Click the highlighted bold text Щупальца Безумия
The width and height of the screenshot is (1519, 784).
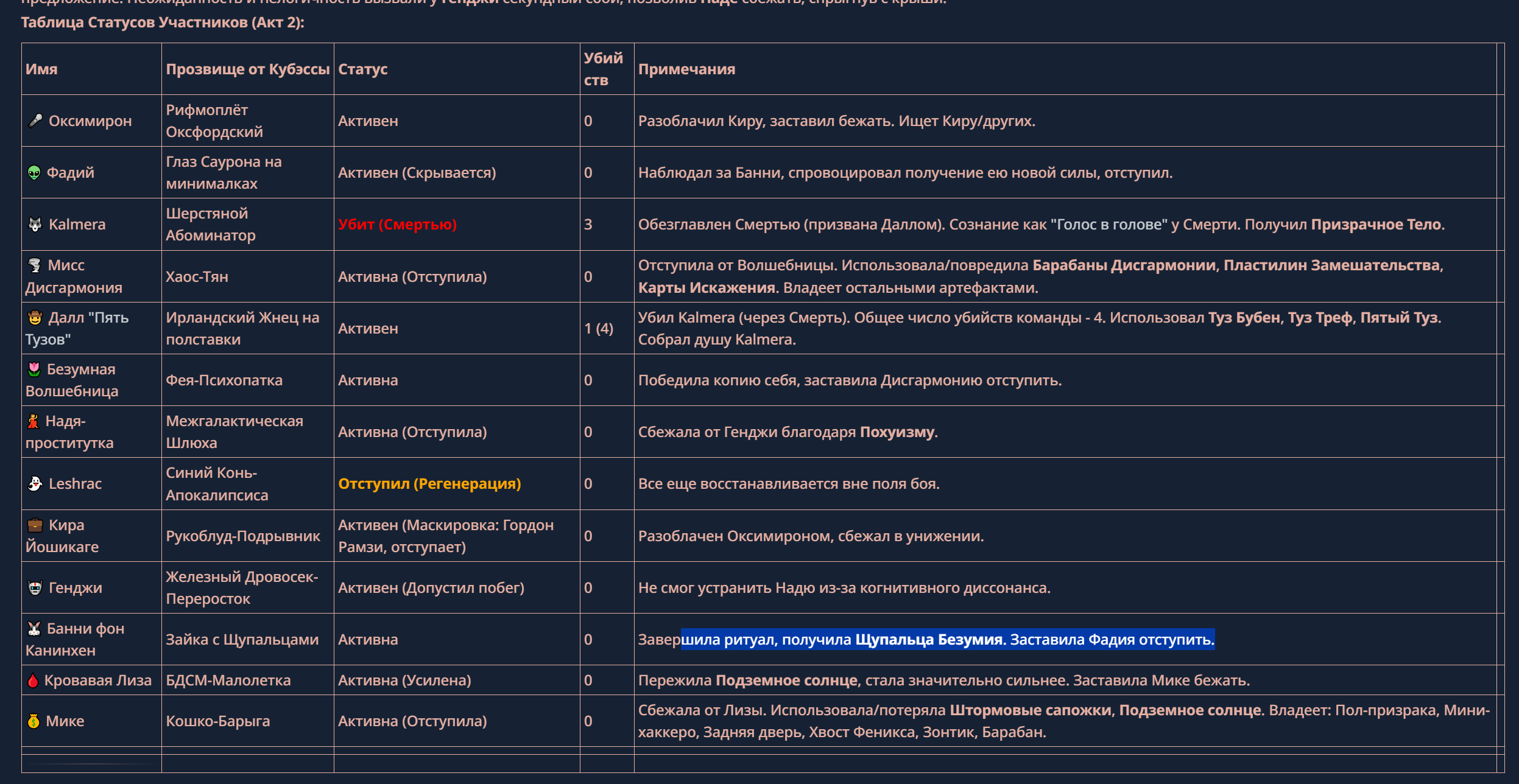[928, 639]
